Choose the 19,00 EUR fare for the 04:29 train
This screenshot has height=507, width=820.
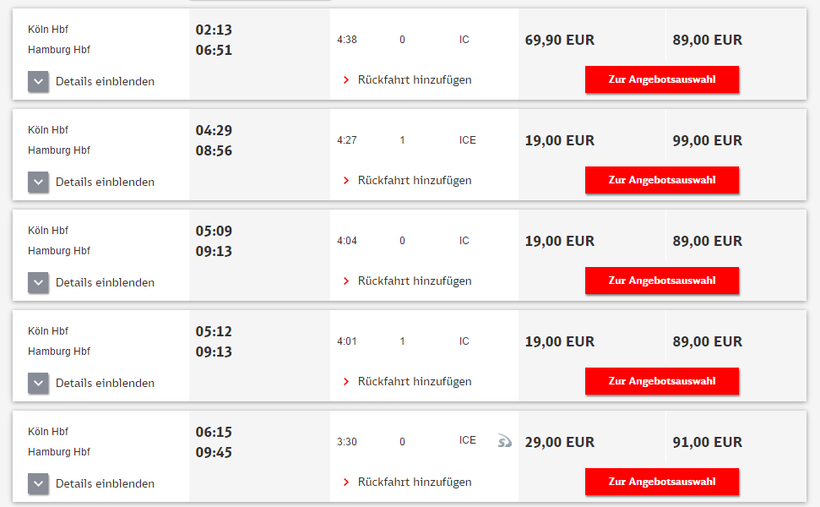point(559,141)
